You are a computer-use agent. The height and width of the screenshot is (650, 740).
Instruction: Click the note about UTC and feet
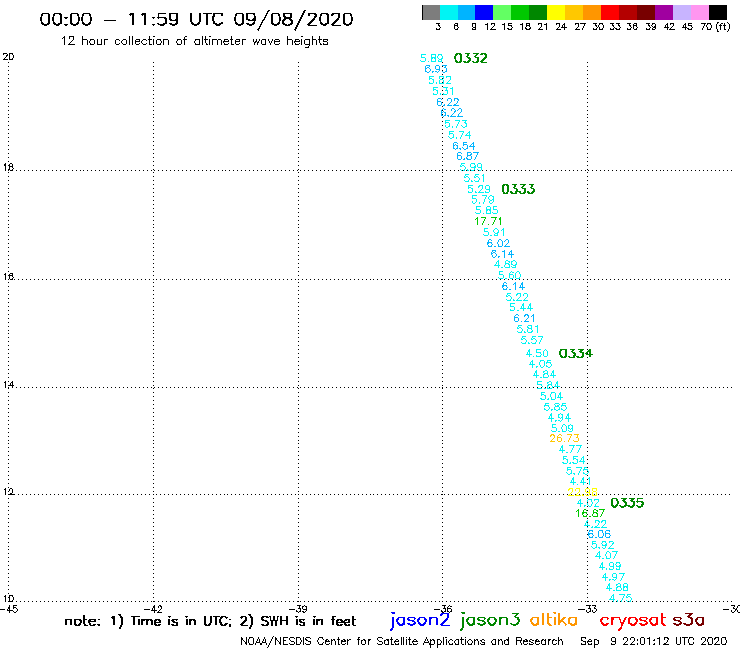click(x=210, y=621)
